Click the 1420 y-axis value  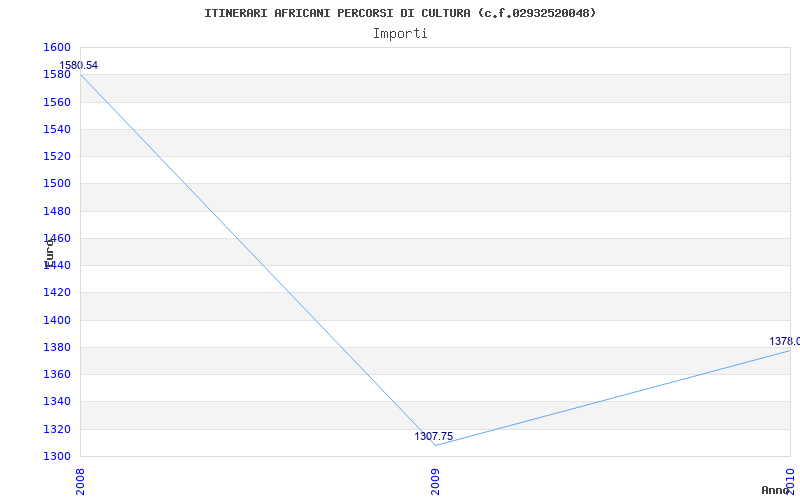[56, 293]
